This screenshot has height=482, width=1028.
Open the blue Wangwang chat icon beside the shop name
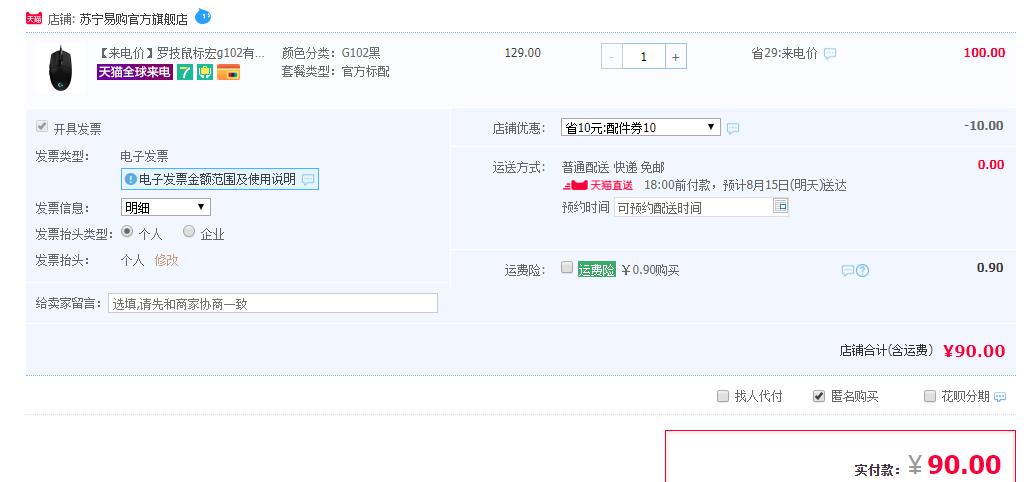pyautogui.click(x=203, y=16)
